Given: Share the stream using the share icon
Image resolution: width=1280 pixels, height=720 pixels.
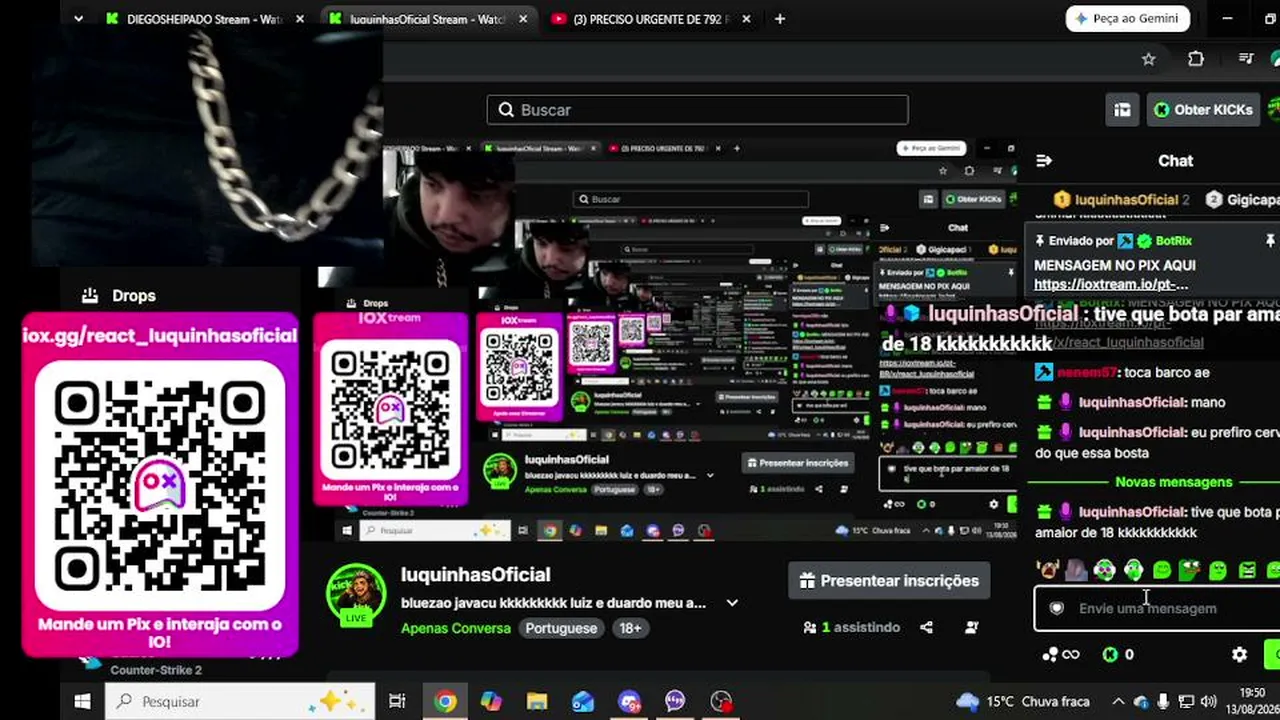Looking at the screenshot, I should [x=926, y=628].
